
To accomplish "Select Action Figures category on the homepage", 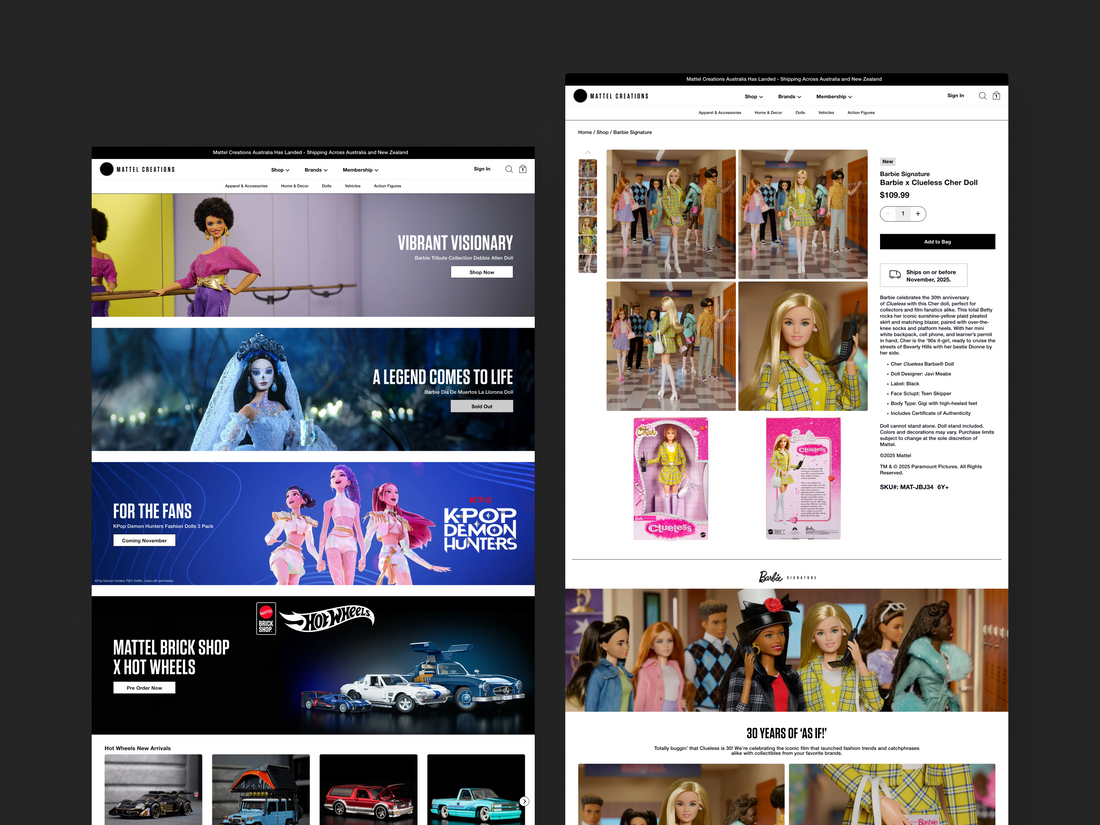I will click(387, 186).
